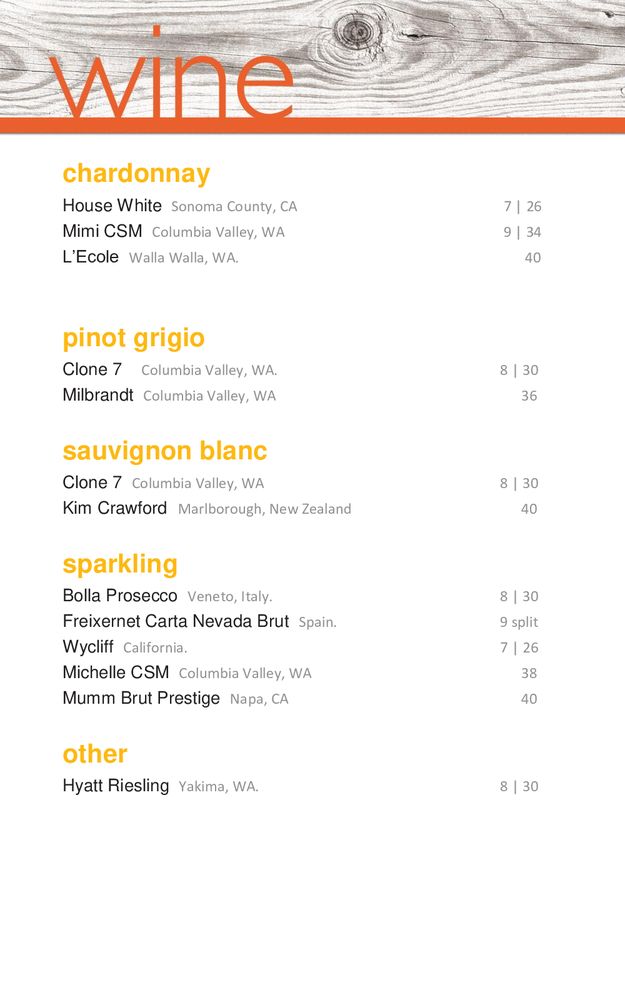625x1000 pixels.
Task: Click the House White wine name
Action: pyautogui.click(x=112, y=206)
